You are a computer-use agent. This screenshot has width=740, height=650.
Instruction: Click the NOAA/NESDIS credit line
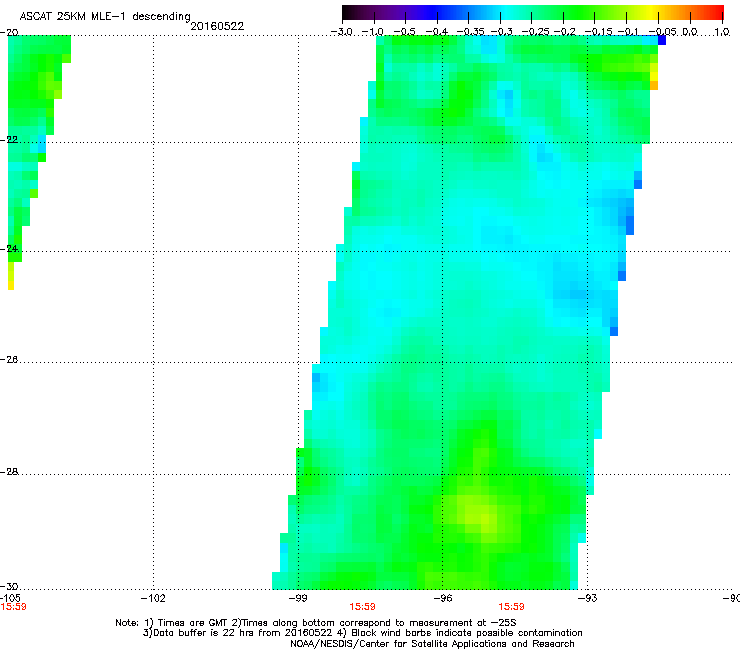click(x=432, y=644)
